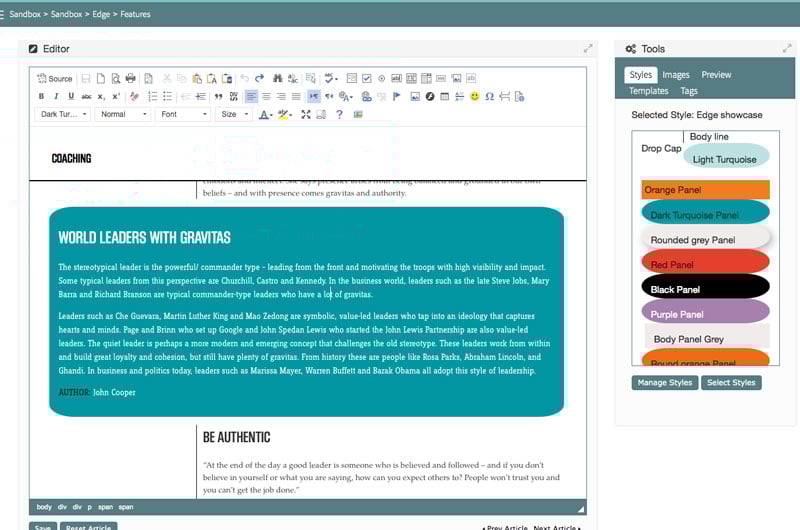Insert a horizontal line

point(459,96)
